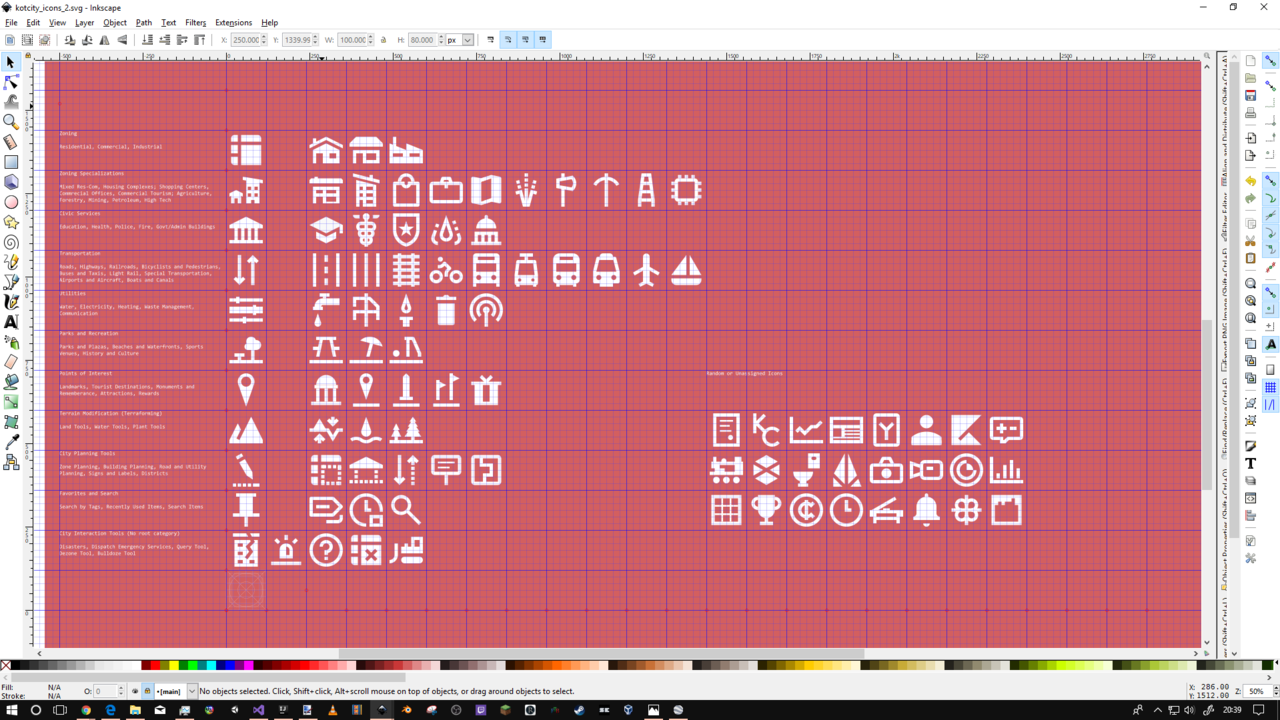Click the X coordinate input field
1280x720 pixels.
(245, 40)
